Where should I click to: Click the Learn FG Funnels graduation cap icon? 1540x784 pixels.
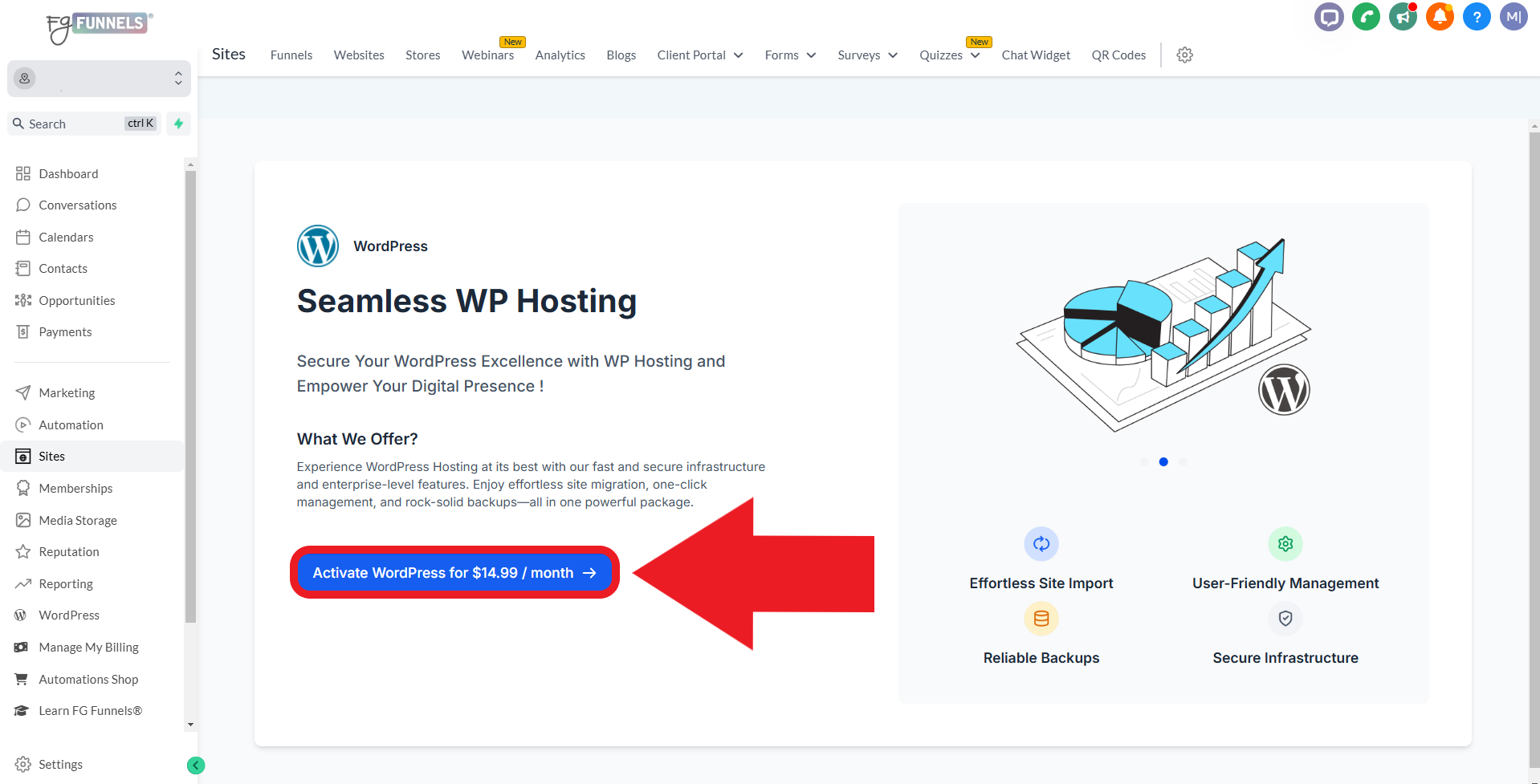22,711
